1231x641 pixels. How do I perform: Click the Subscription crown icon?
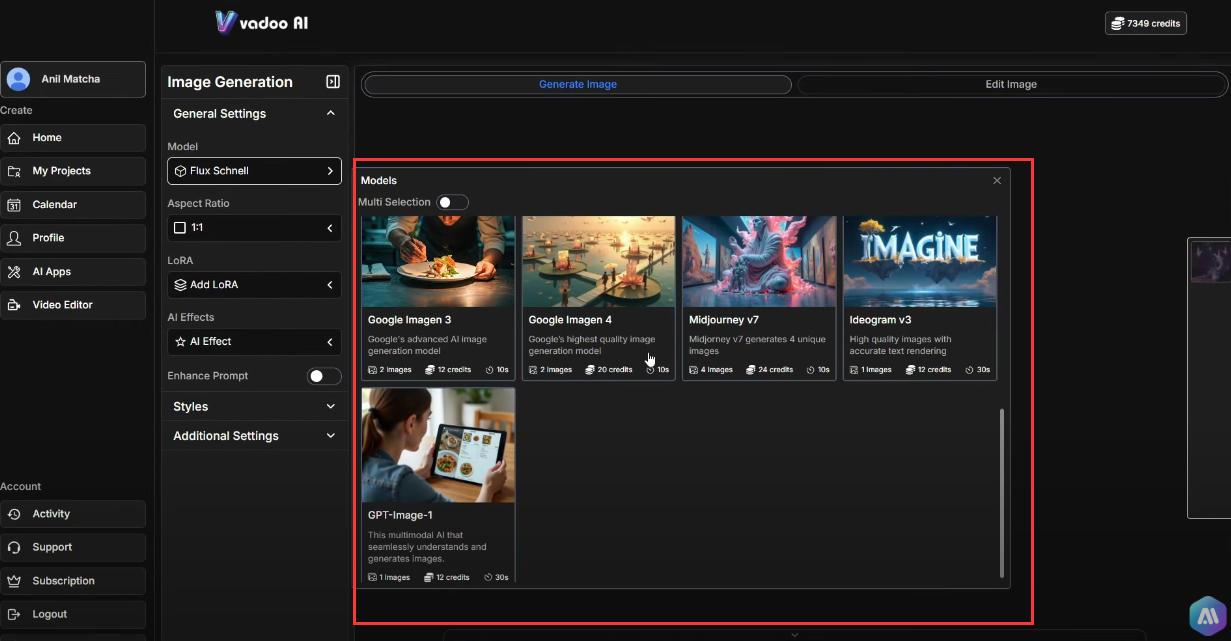(x=14, y=581)
